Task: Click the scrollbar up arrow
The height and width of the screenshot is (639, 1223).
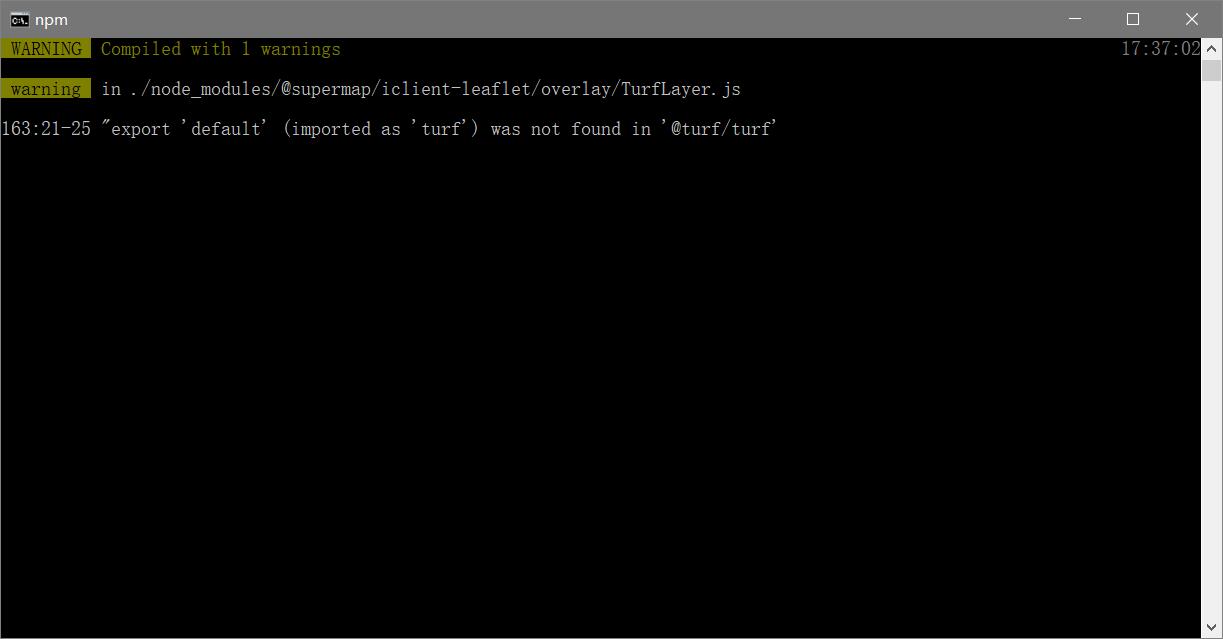Action: (1211, 48)
